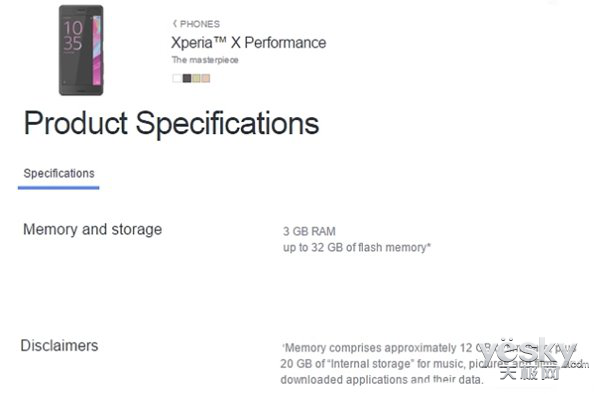Click the 10:35 clock on phone screen
The image size is (600, 394).
pos(73,36)
